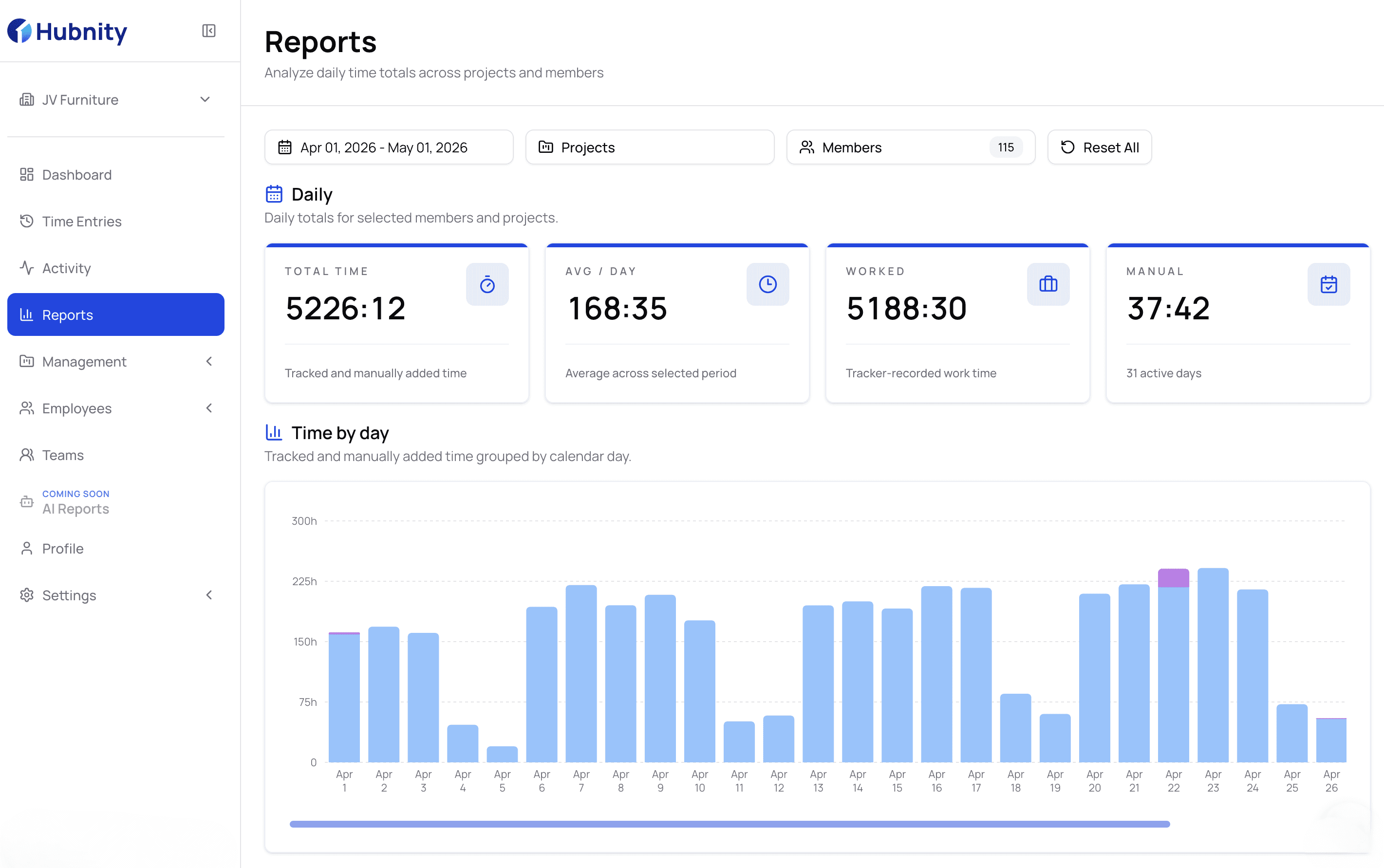Expand the Management chevron
The height and width of the screenshot is (868, 1384).
(209, 361)
